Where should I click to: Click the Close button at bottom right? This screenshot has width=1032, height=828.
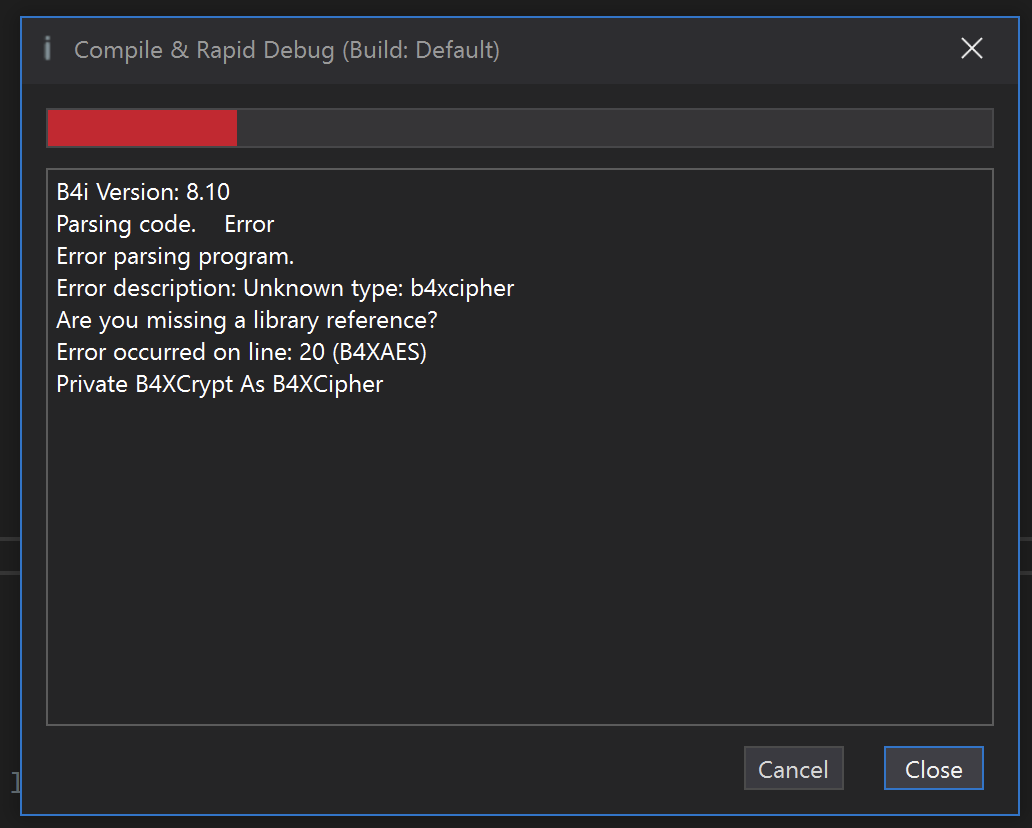pyautogui.click(x=933, y=769)
